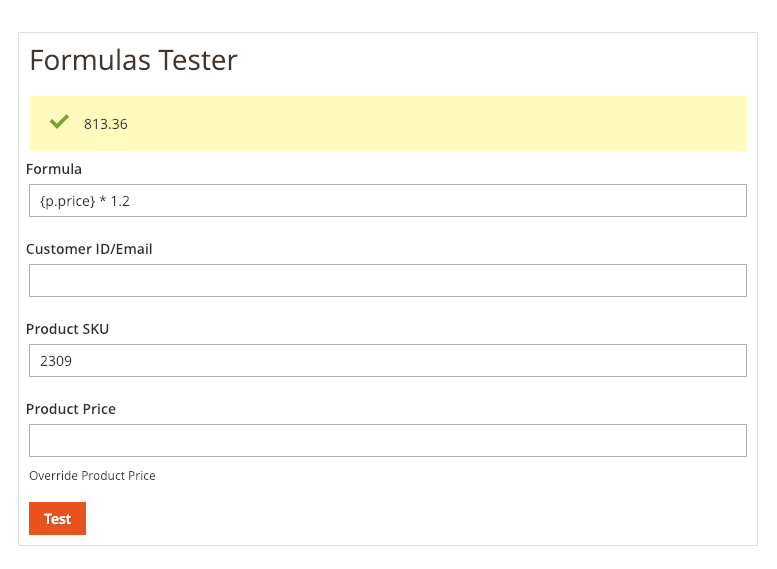Click the Formulas Tester heading
Screen dimensions: 777x569
coord(134,60)
